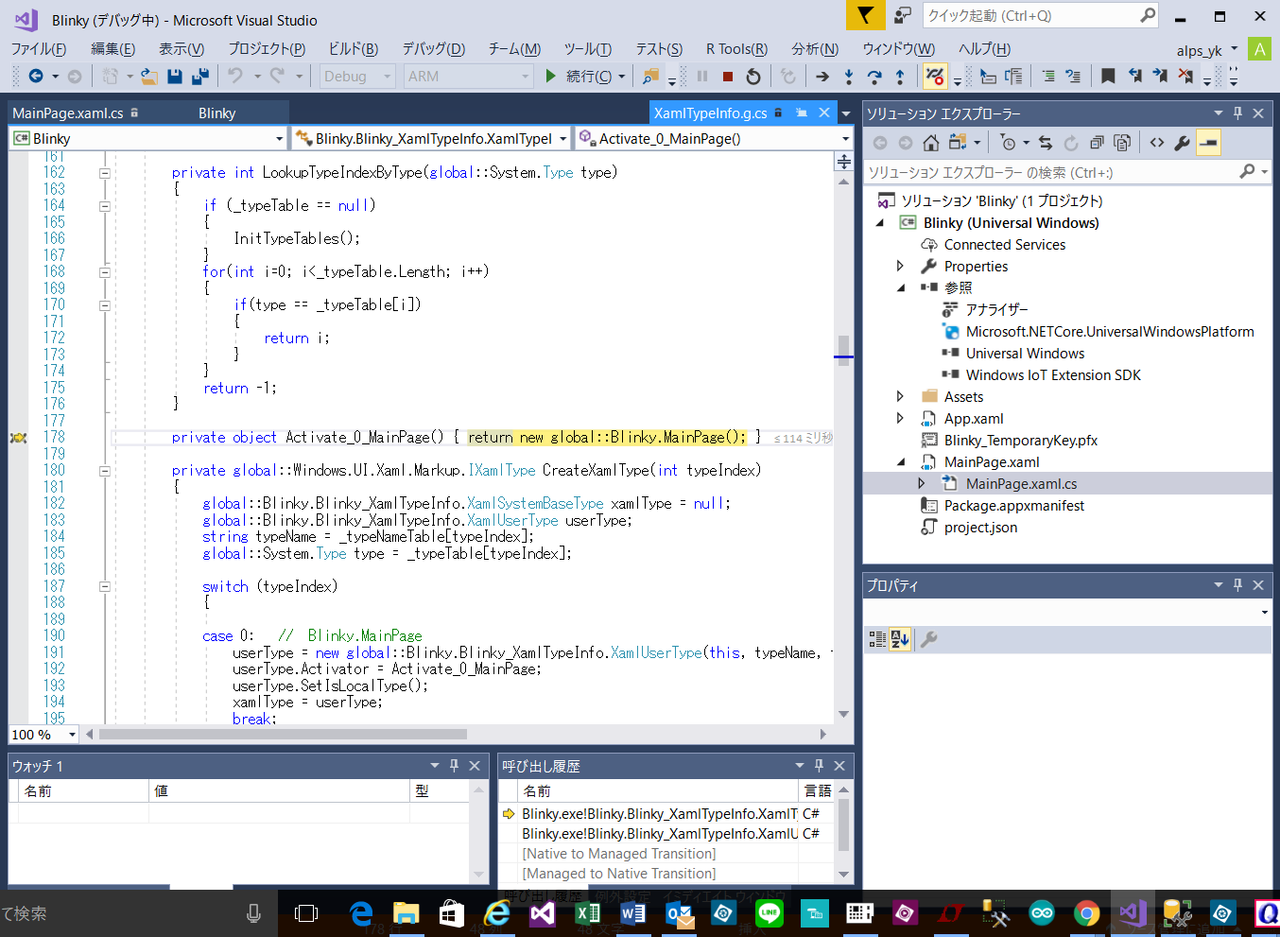Open Excel from the Windows taskbar
The height and width of the screenshot is (937, 1280).
[x=586, y=913]
